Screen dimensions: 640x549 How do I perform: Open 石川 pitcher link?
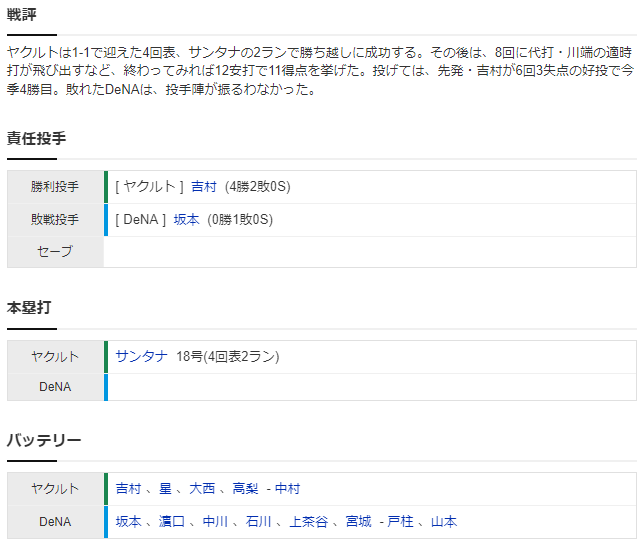pyautogui.click(x=258, y=522)
